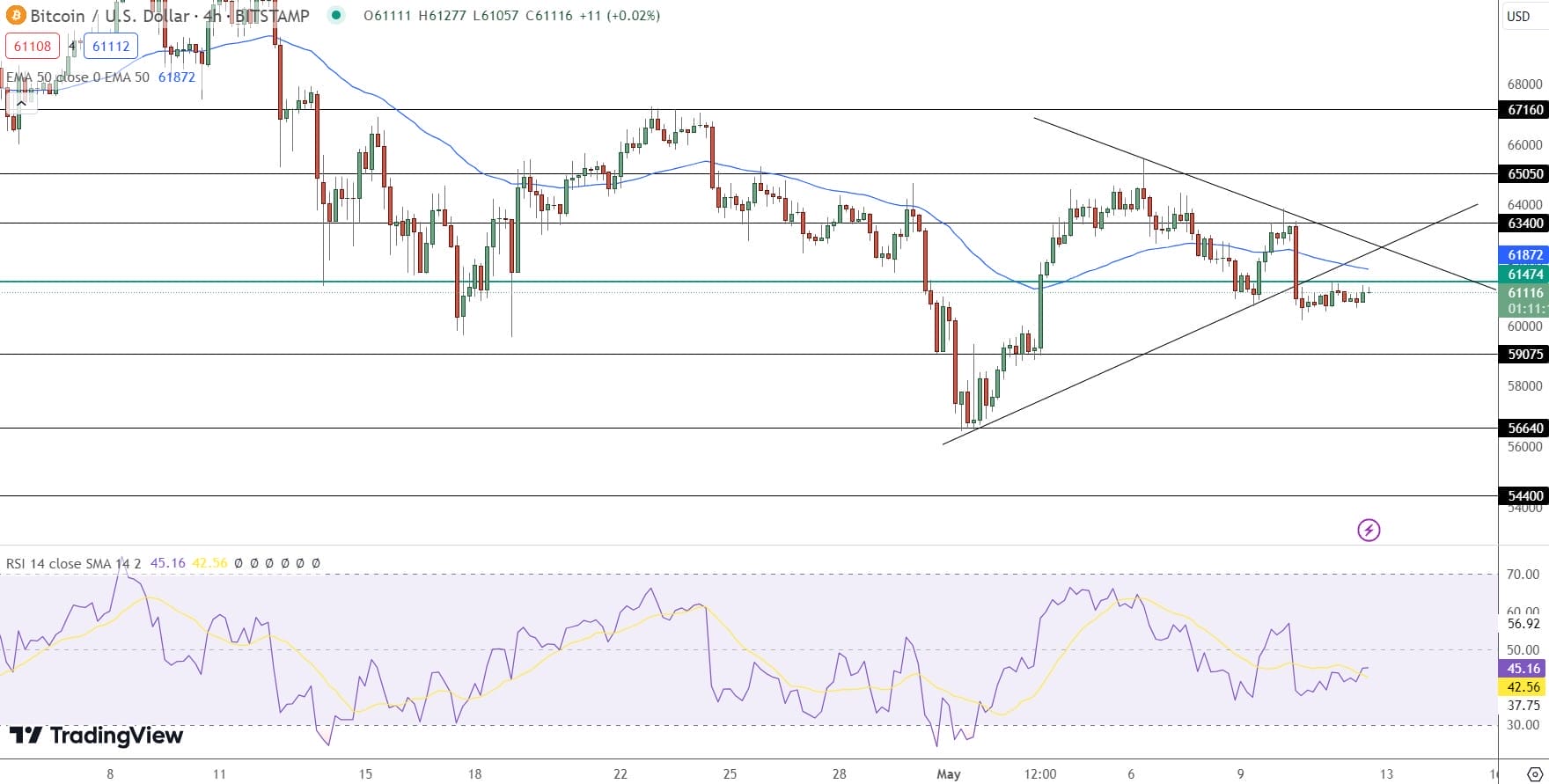1549x784 pixels.
Task: Click the blue buy price 61112 button
Action: (x=111, y=46)
